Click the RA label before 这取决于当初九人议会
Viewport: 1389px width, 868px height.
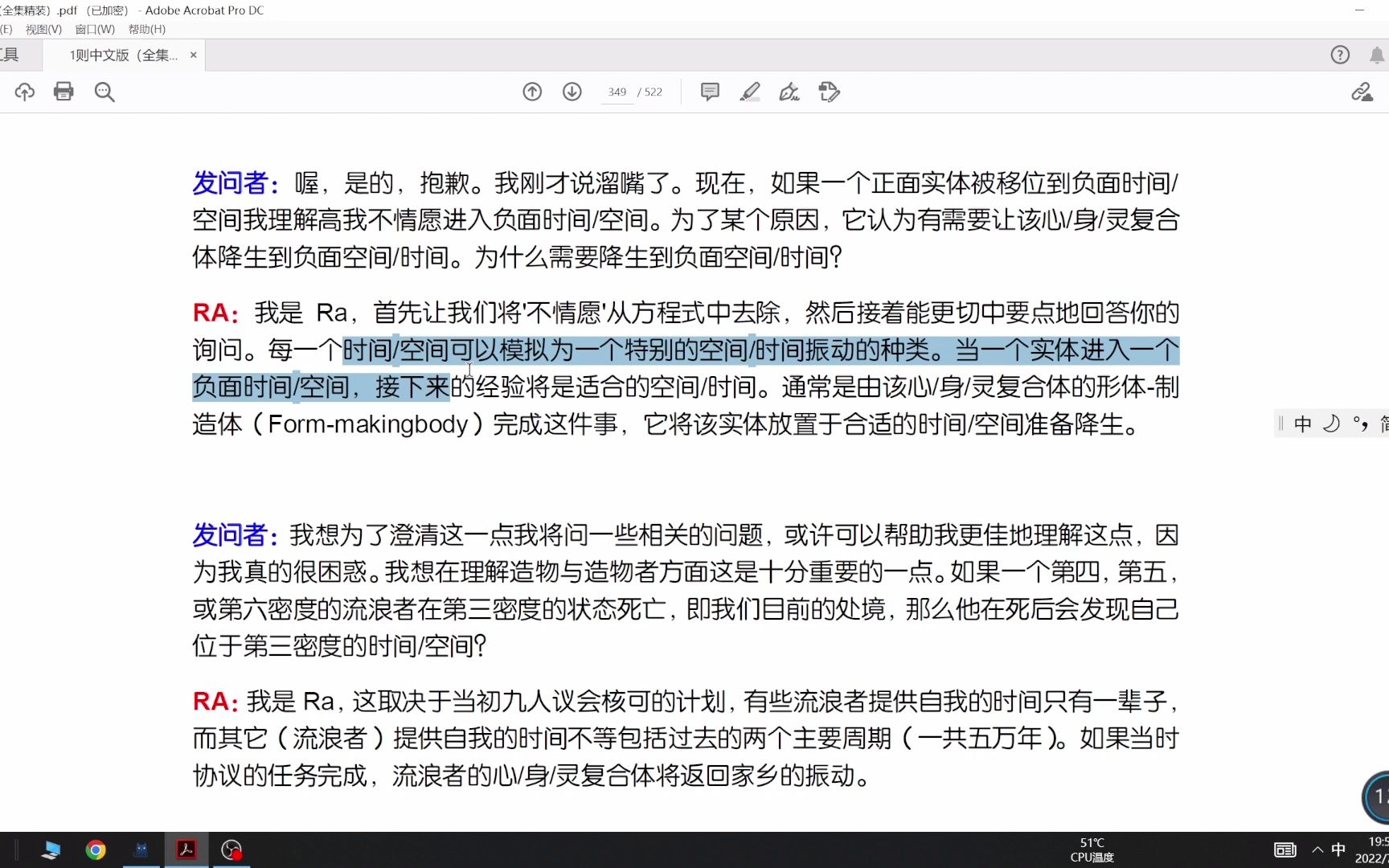[x=215, y=702]
